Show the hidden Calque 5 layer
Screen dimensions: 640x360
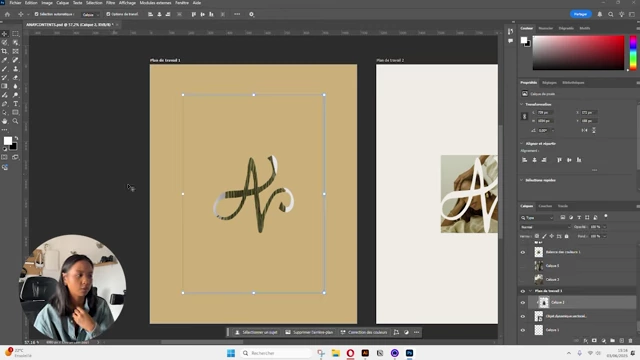coord(522,266)
